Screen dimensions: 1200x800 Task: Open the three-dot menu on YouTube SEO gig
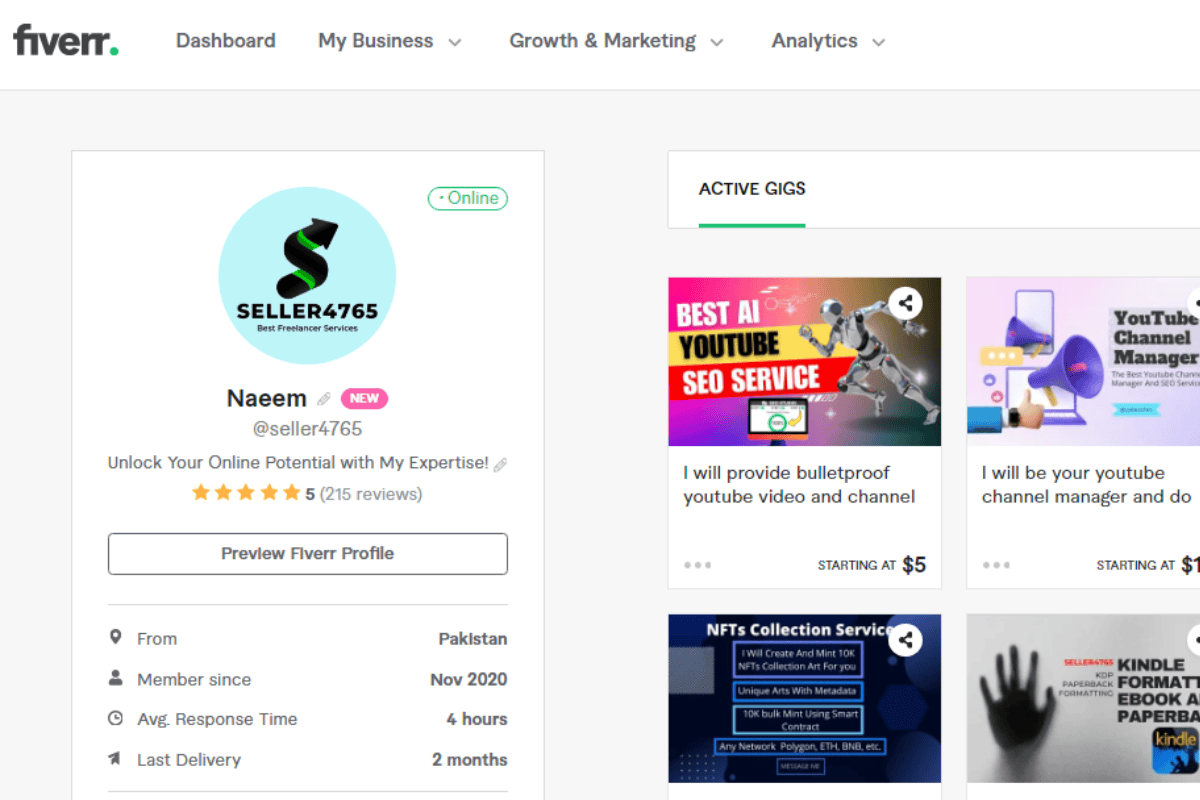698,565
